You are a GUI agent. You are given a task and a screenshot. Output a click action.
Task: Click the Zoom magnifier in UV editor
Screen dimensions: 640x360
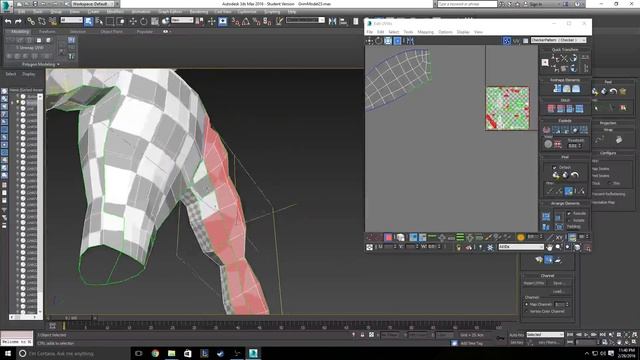(558, 247)
